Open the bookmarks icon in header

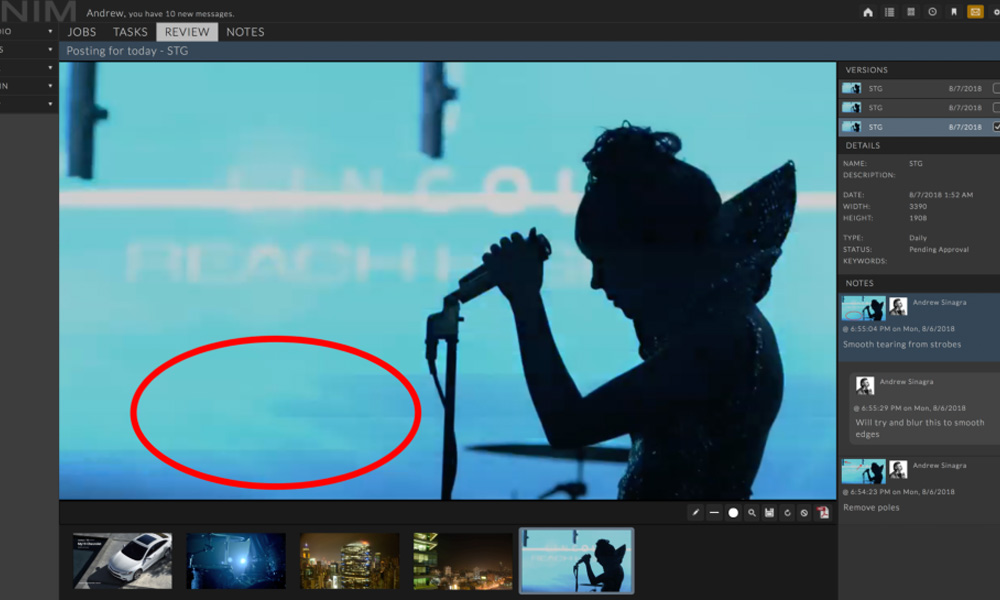pyautogui.click(x=953, y=12)
